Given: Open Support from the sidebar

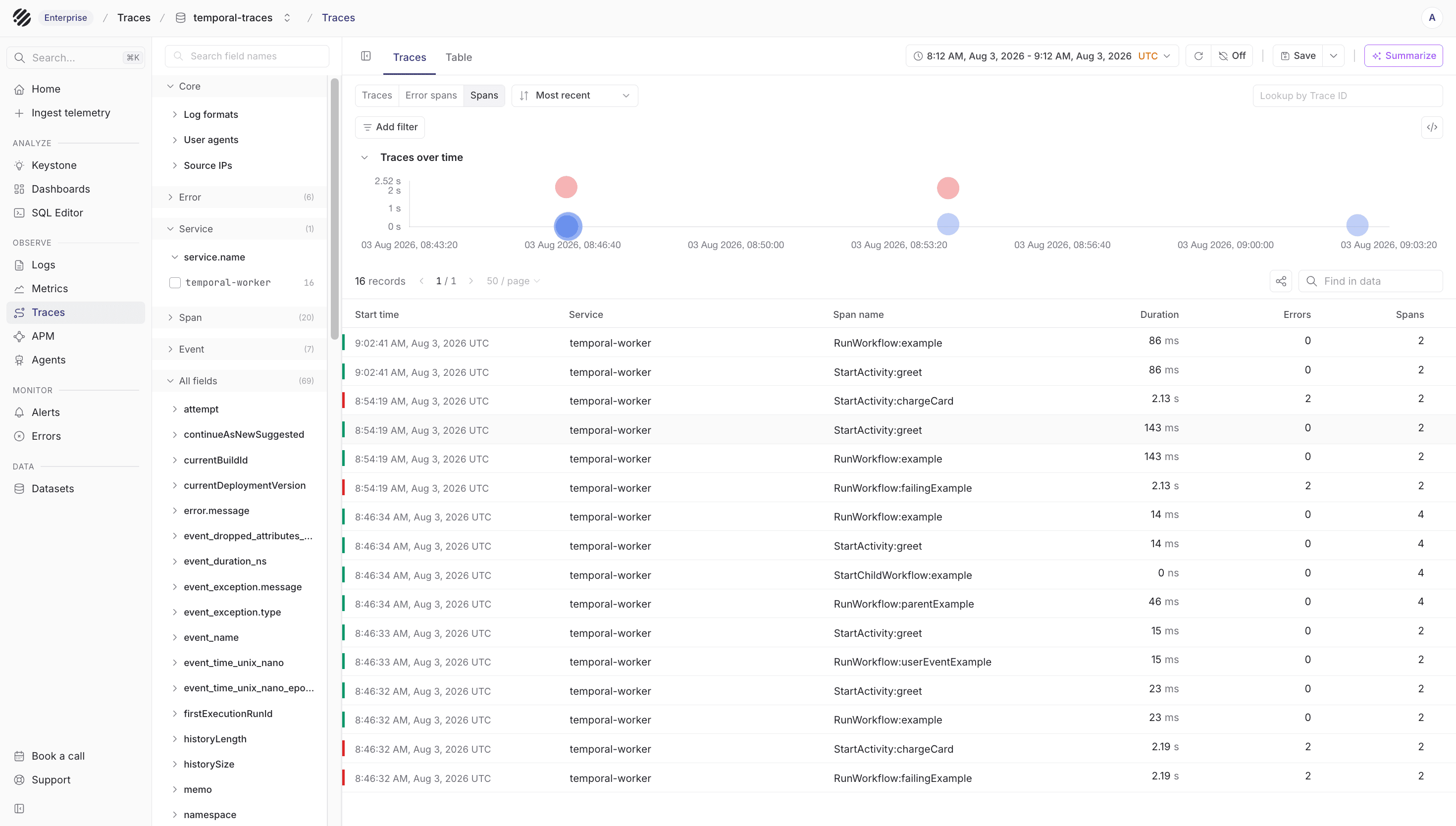Looking at the screenshot, I should [x=75, y=780].
